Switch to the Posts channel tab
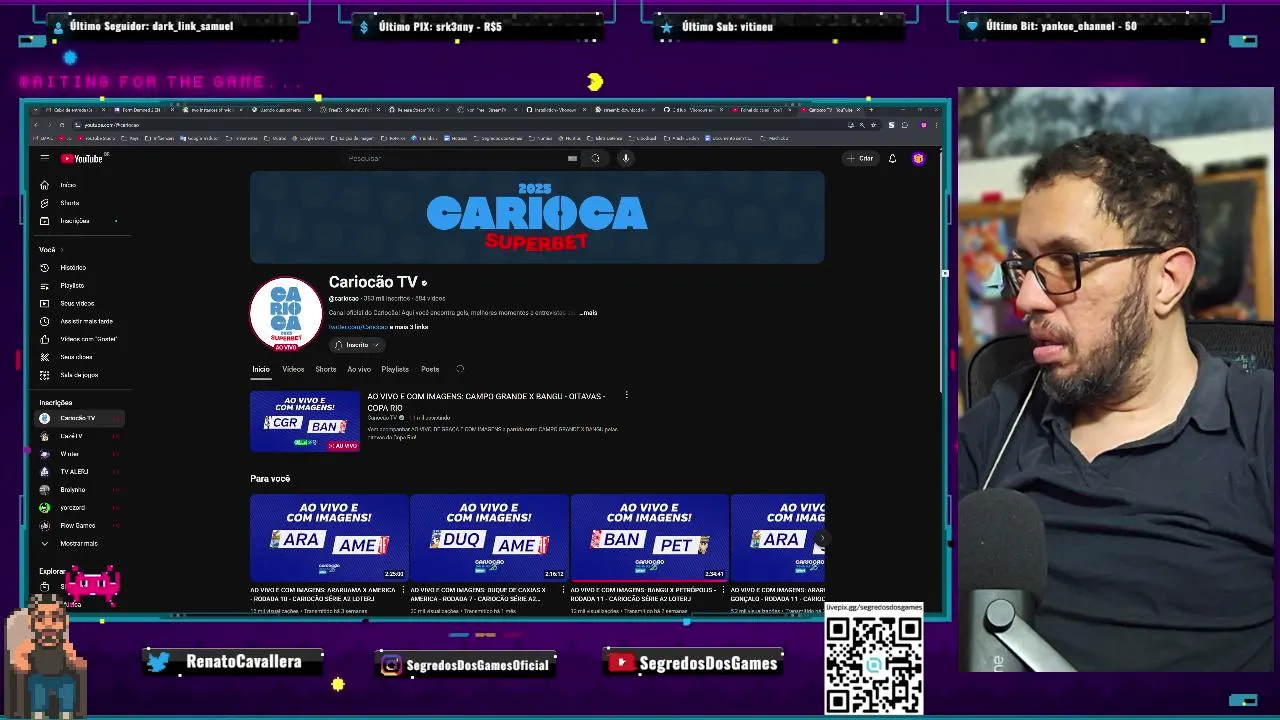 (x=430, y=369)
